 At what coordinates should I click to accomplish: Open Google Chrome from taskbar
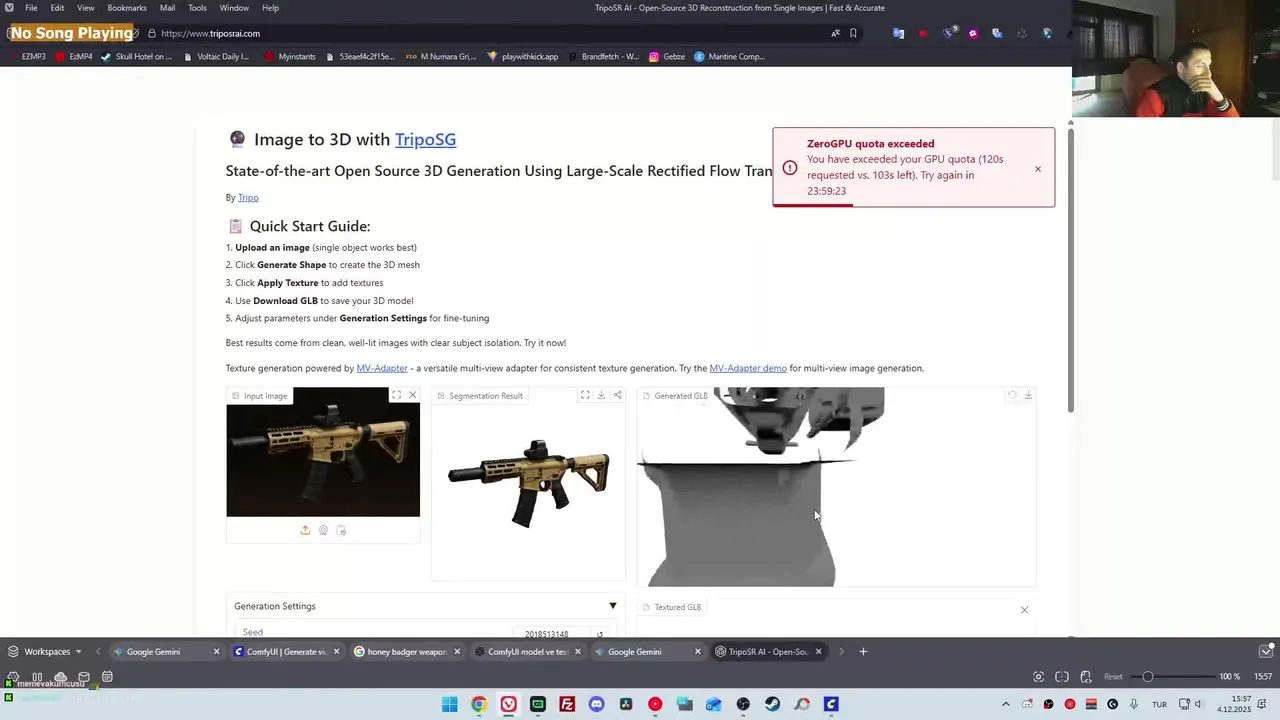click(x=479, y=704)
